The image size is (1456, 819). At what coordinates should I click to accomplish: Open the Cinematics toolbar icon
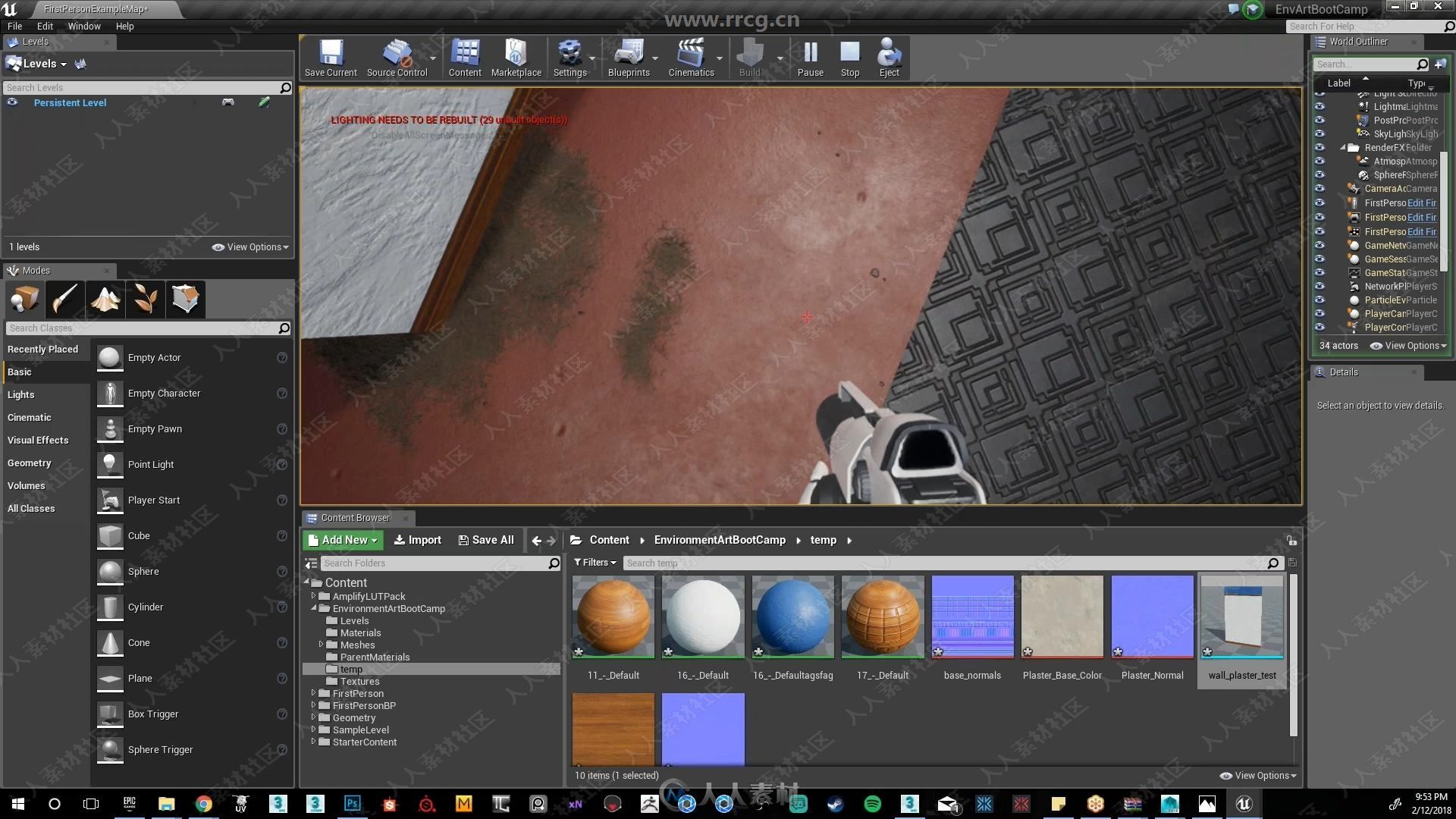tap(691, 58)
